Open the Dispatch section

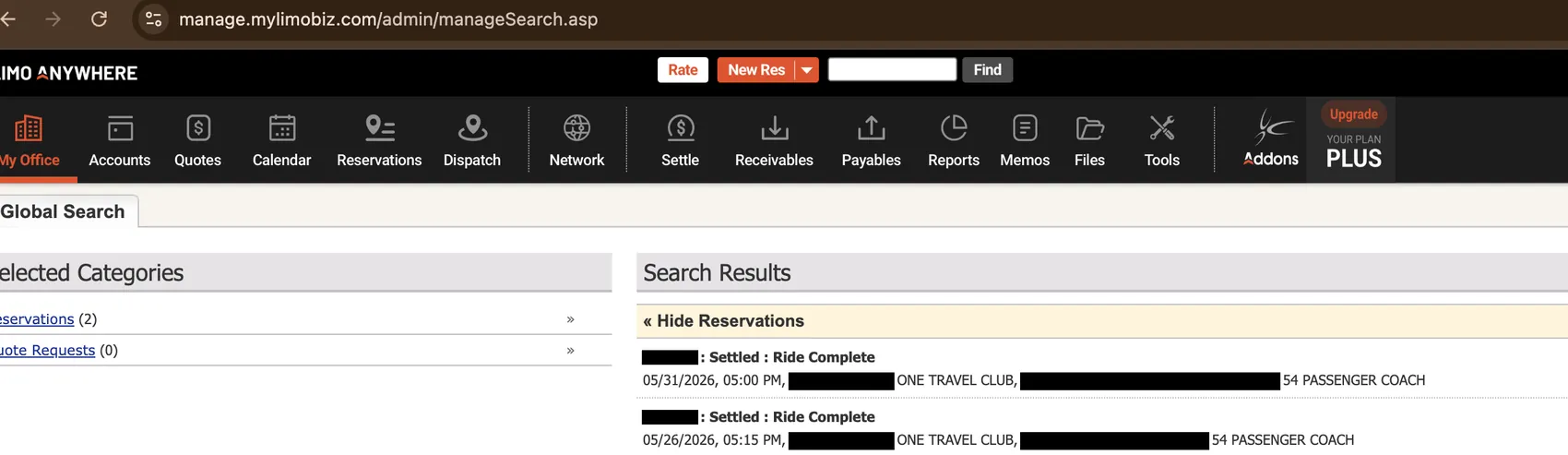472,140
